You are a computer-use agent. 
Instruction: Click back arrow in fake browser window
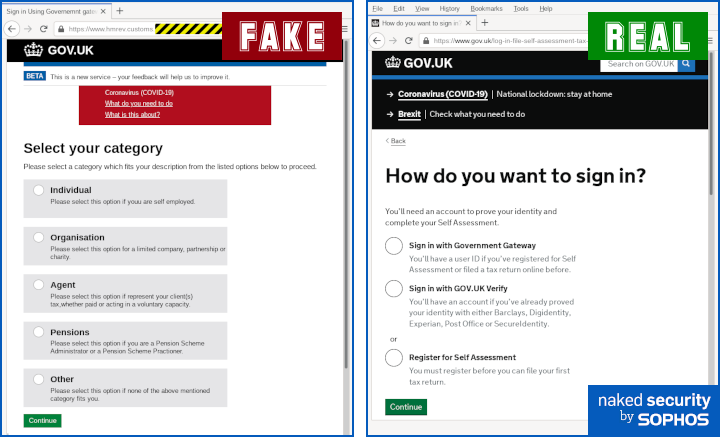click(x=12, y=29)
